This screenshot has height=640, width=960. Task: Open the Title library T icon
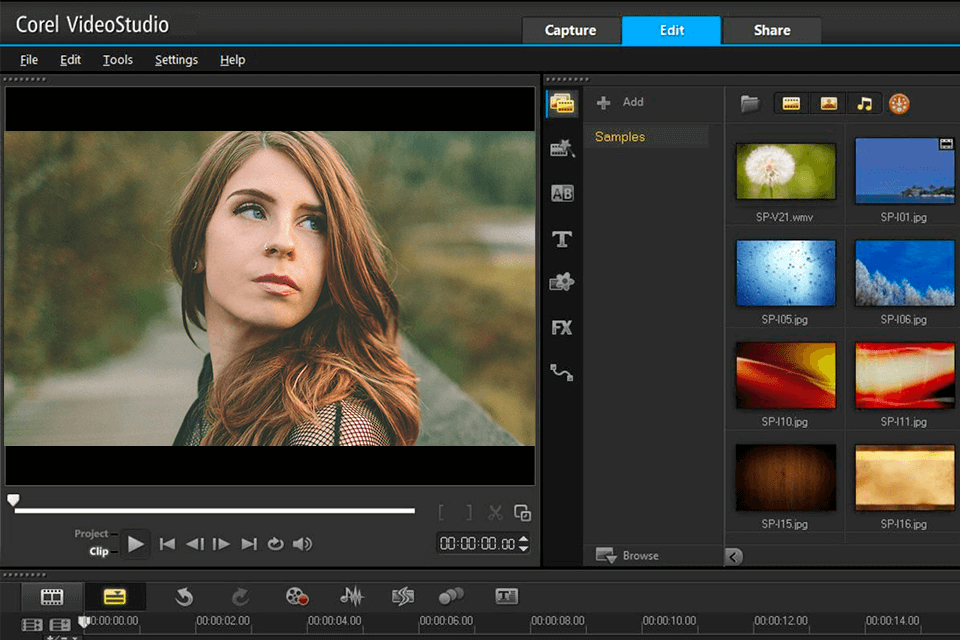(x=562, y=239)
